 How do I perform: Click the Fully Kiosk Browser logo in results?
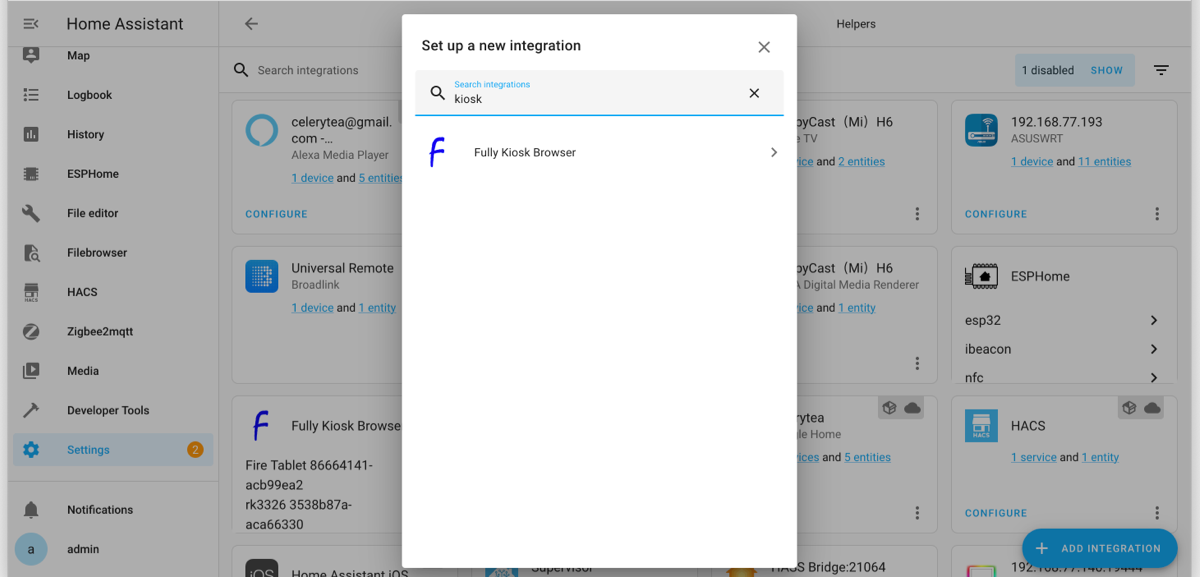pyautogui.click(x=437, y=153)
